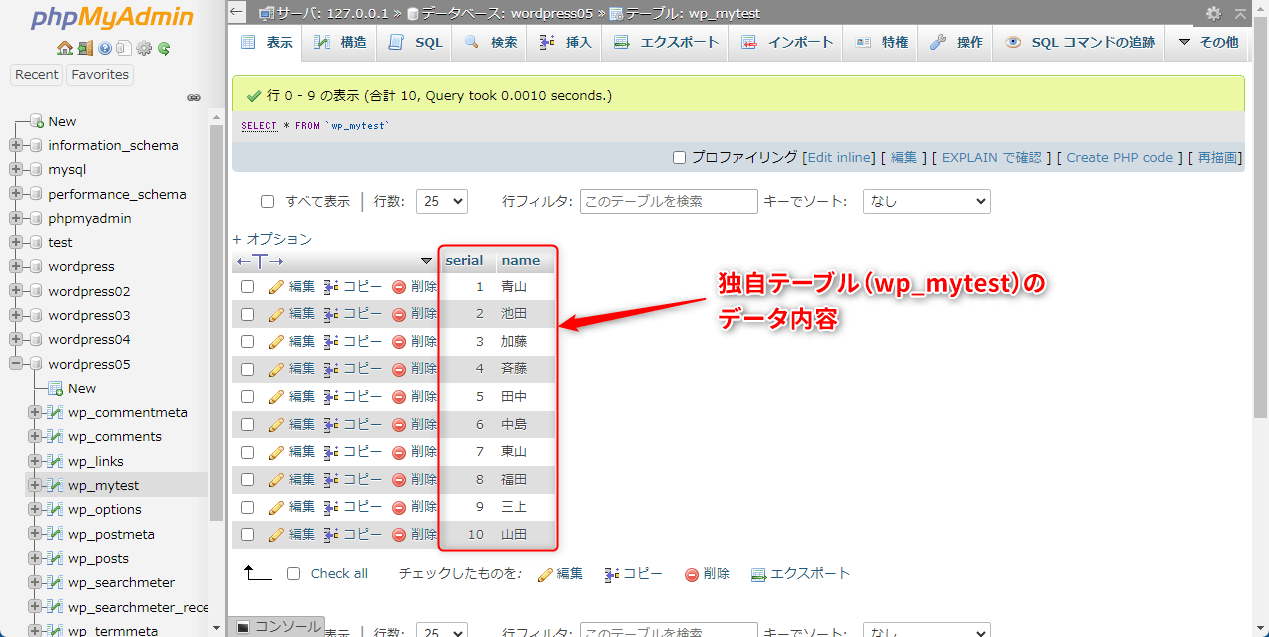Click the phpMyAdmin home icon

click(65, 48)
